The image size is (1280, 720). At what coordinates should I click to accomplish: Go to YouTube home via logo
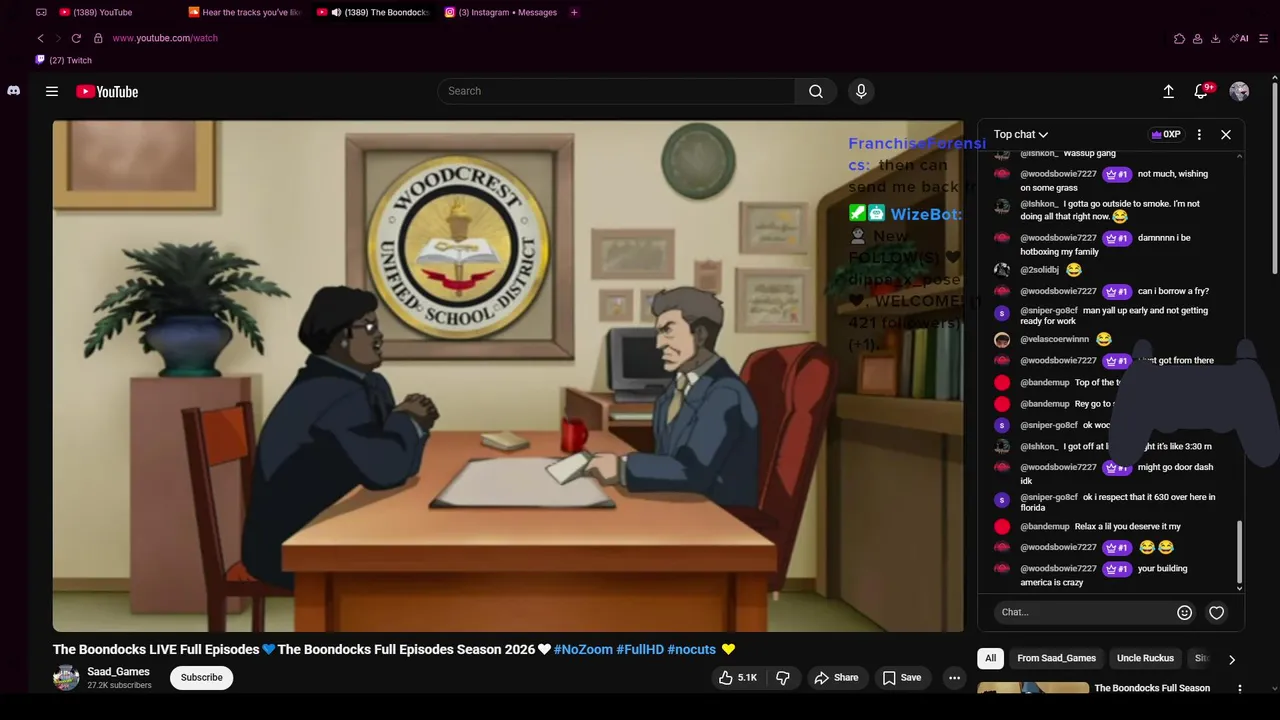[107, 92]
